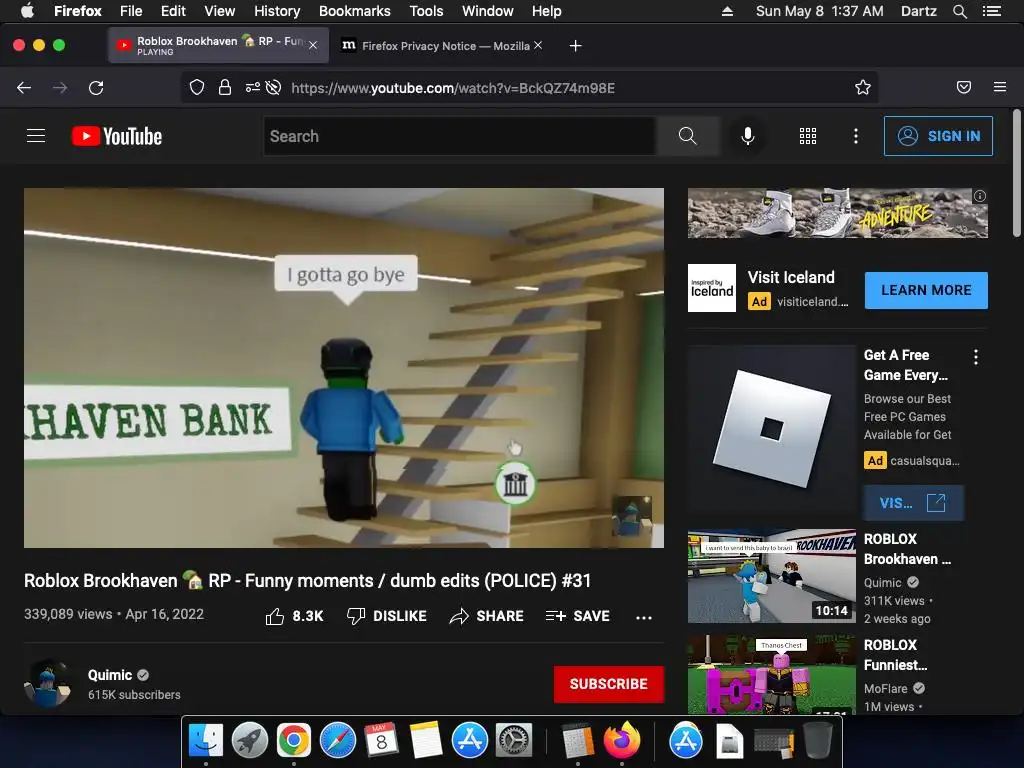Open the View menu in menu bar
The width and height of the screenshot is (1024, 768).
click(x=219, y=11)
